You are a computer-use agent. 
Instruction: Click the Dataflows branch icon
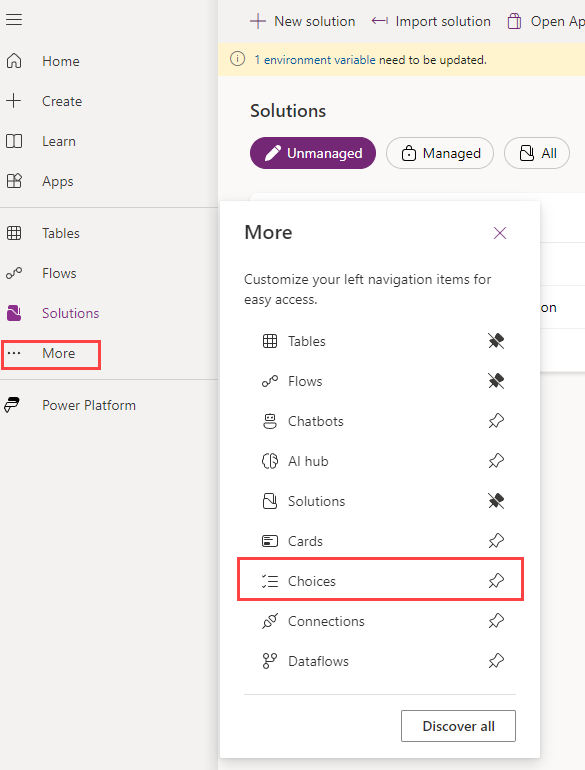tap(270, 661)
